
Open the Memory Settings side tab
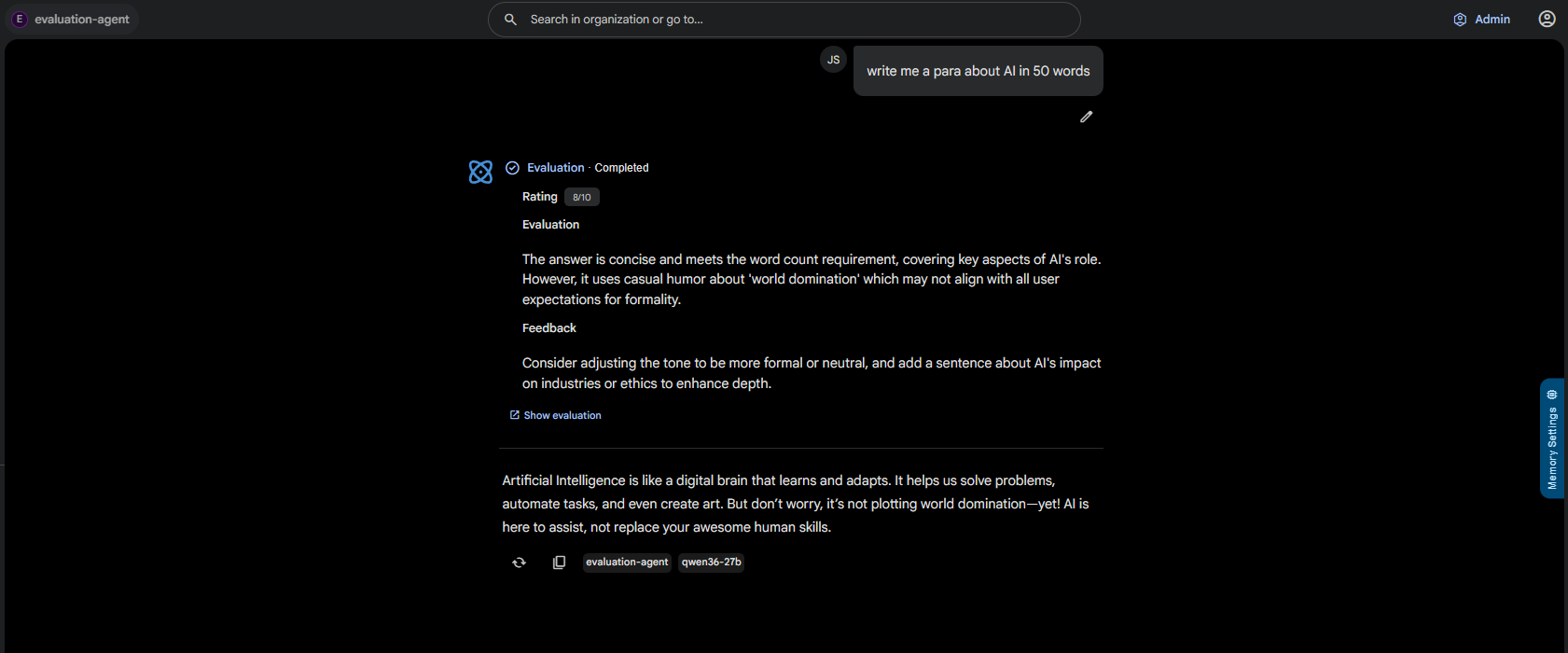point(1552,438)
